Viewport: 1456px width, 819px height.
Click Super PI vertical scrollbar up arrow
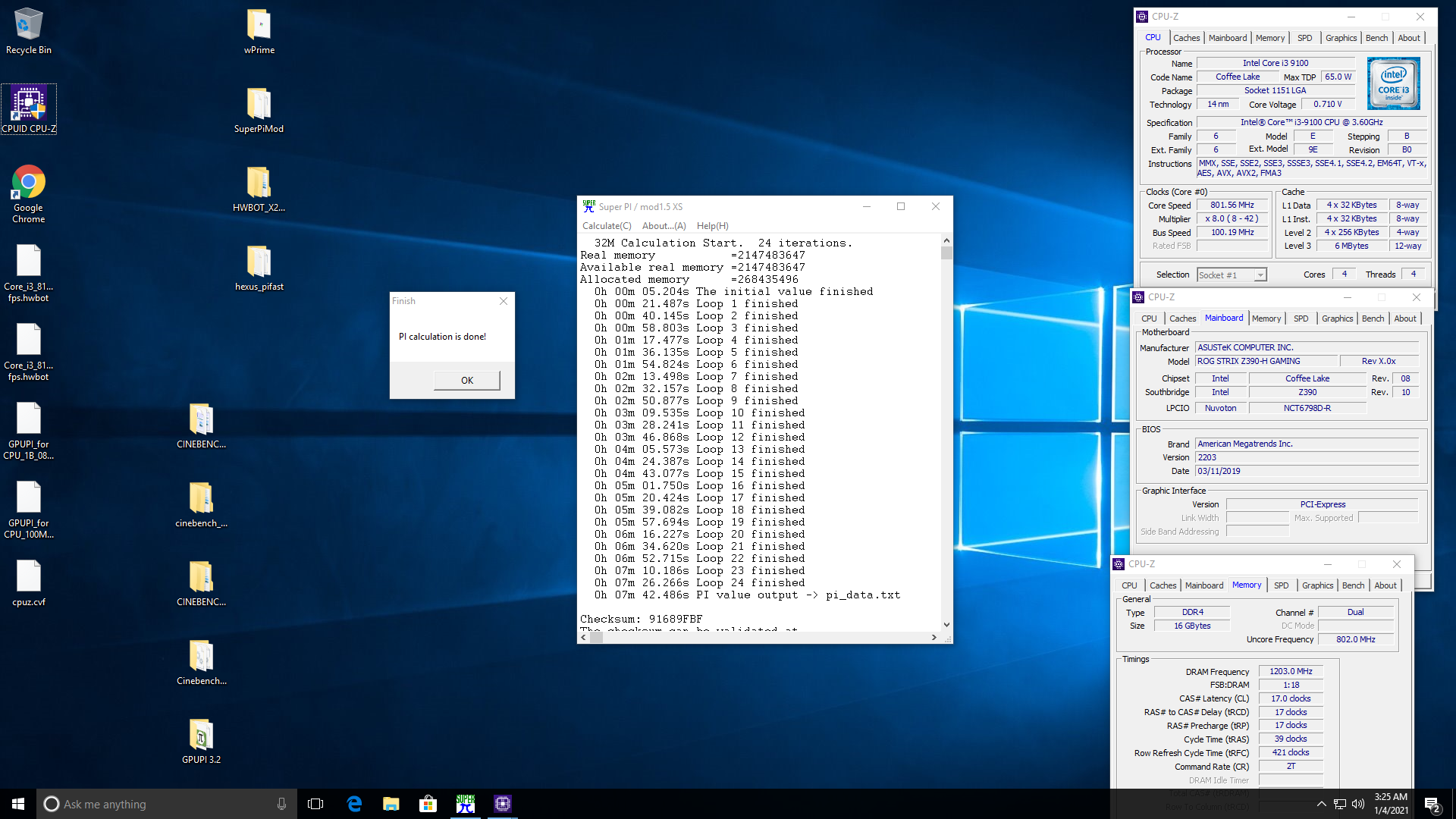point(946,240)
